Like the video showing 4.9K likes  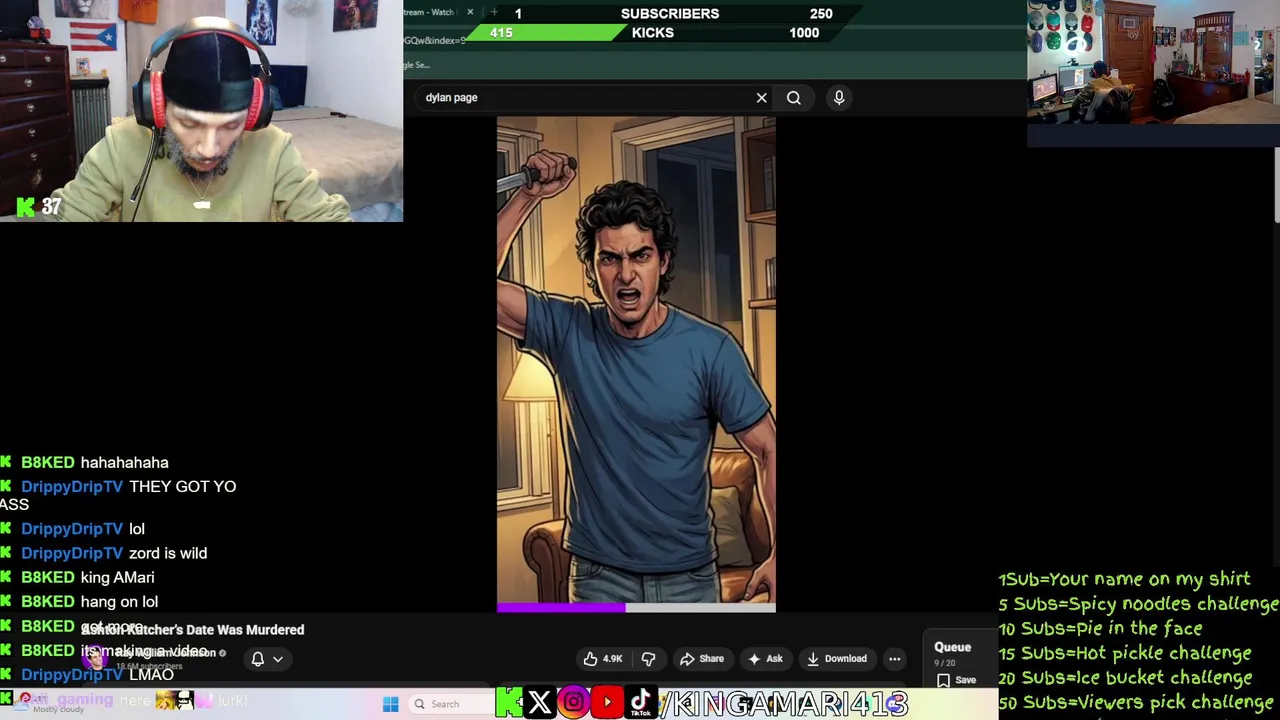click(603, 659)
